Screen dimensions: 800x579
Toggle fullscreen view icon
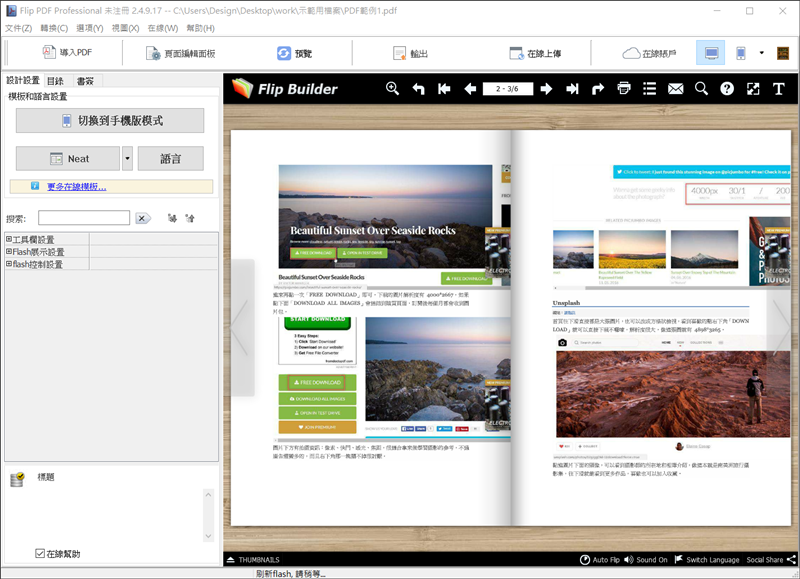pyautogui.click(x=753, y=89)
